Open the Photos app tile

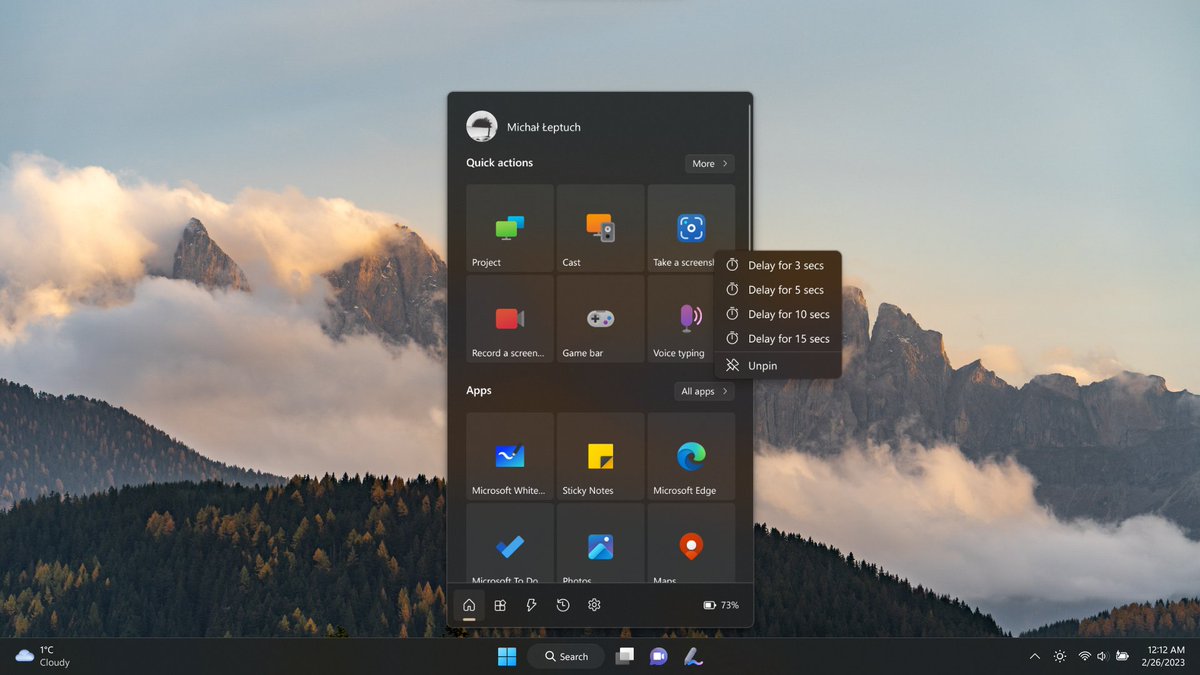click(600, 543)
